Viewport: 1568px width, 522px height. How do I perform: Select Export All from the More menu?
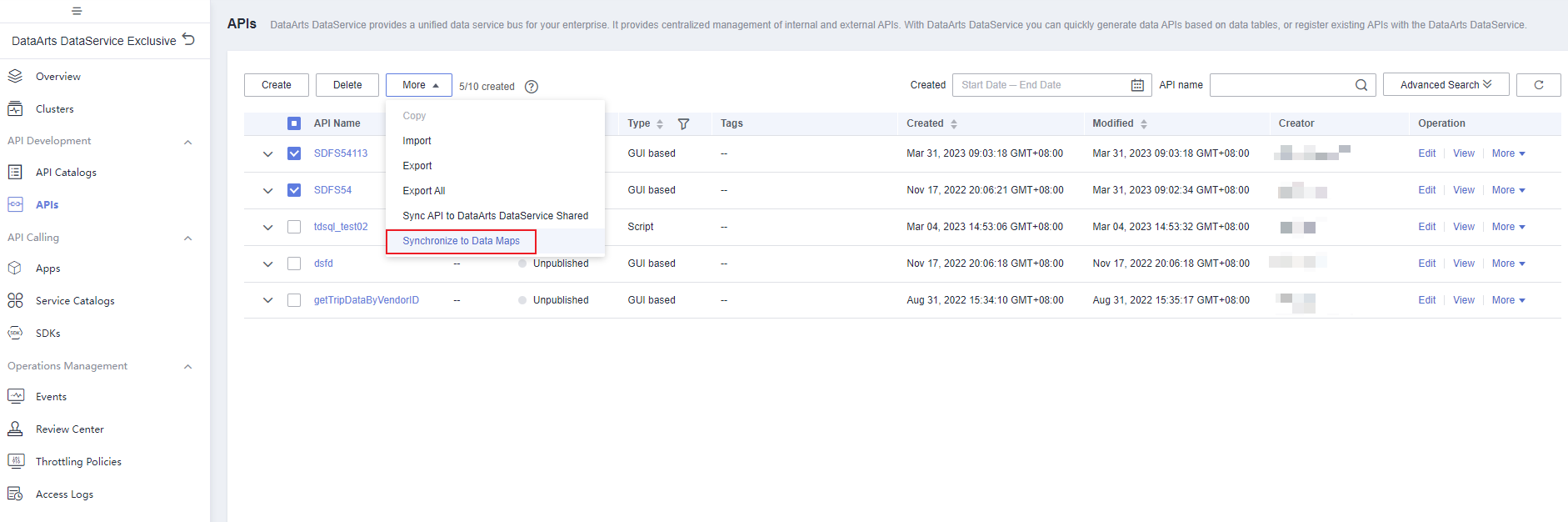[495, 191]
